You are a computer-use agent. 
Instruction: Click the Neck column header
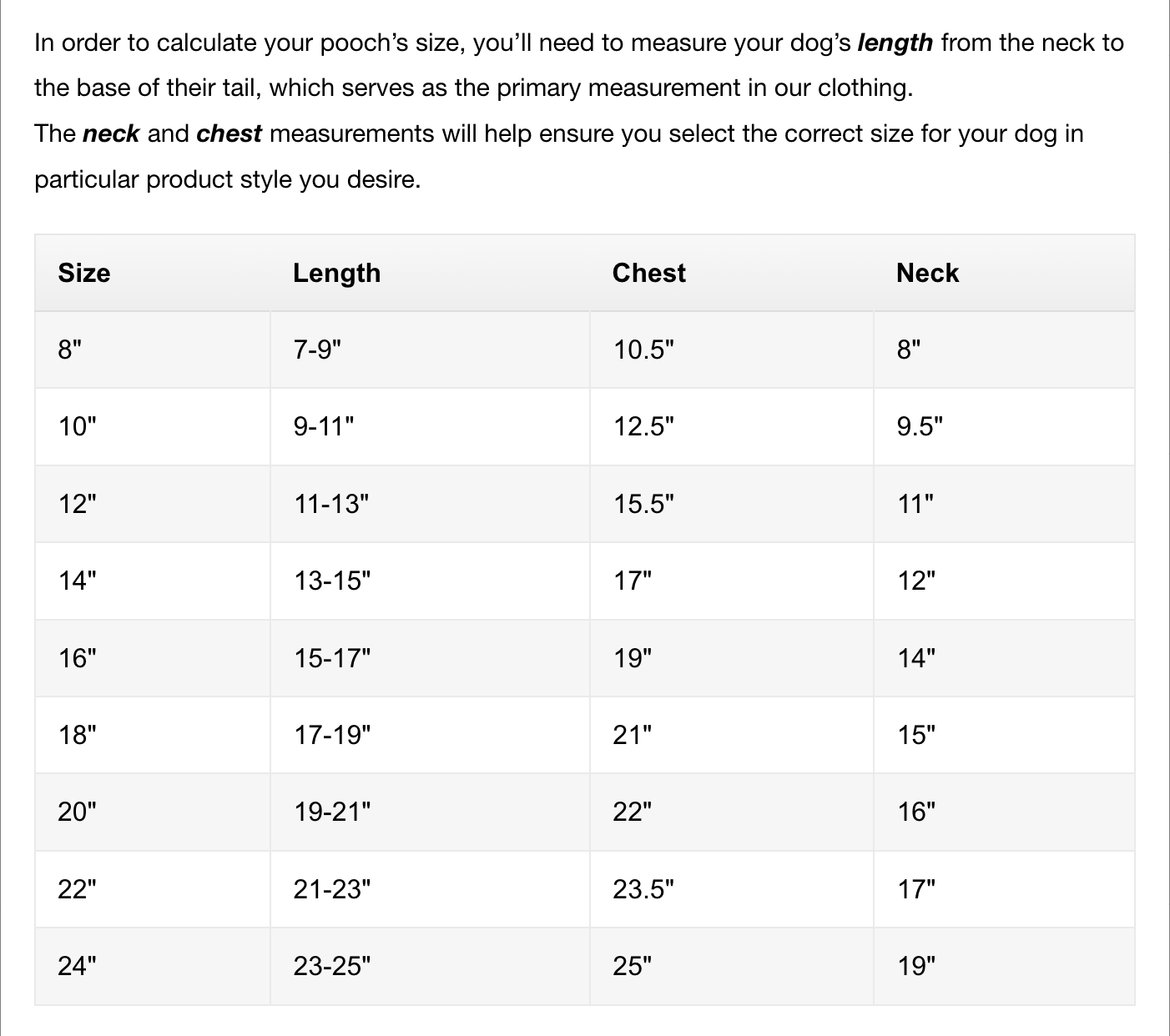tap(927, 273)
